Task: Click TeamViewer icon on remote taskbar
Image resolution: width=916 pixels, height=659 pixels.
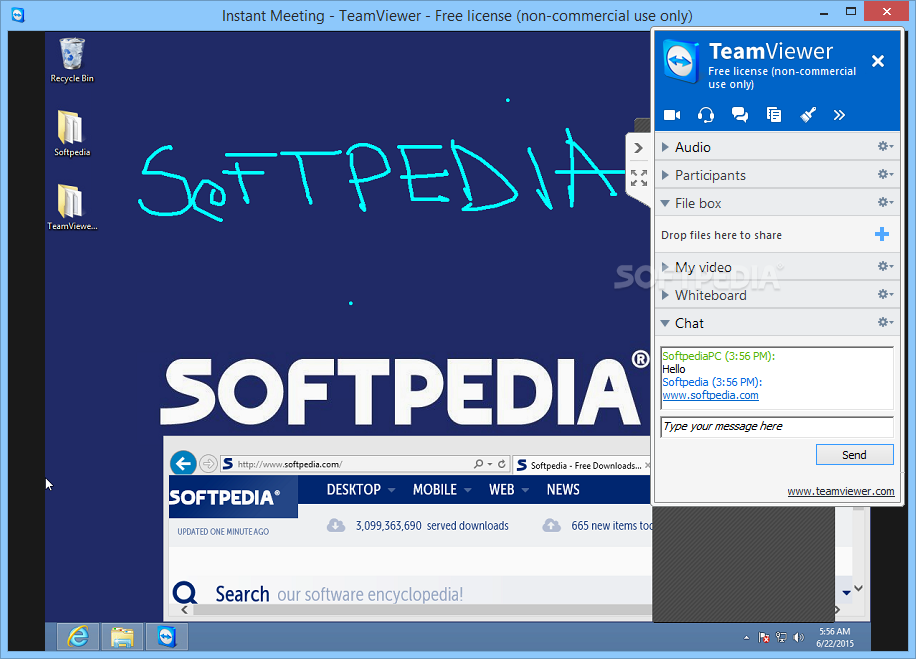Action: click(166, 637)
